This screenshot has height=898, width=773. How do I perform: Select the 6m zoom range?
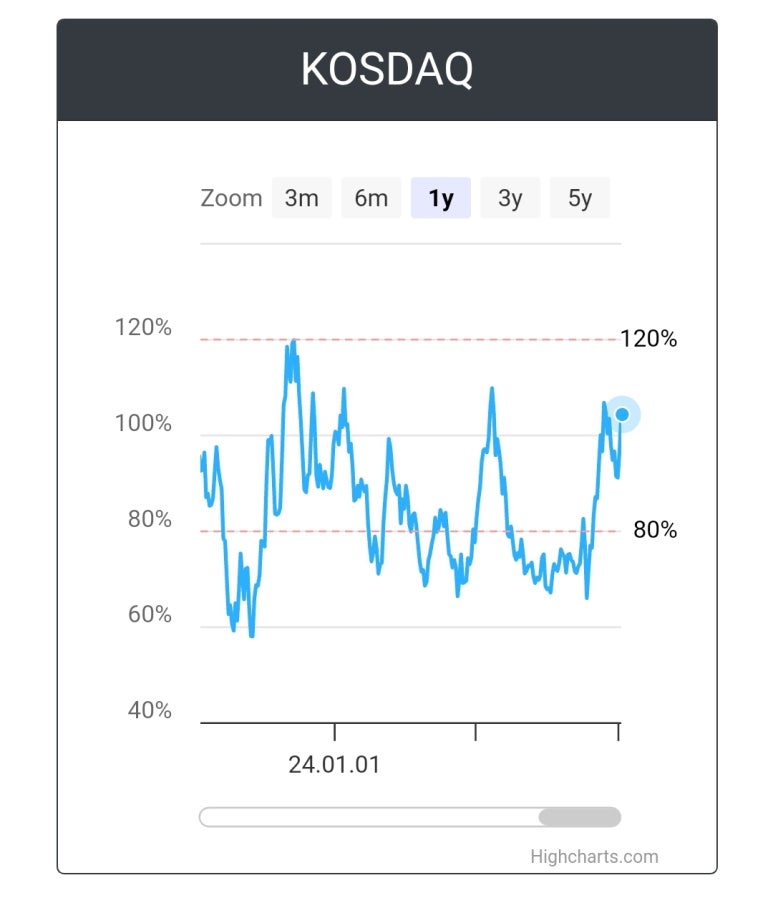point(371,198)
